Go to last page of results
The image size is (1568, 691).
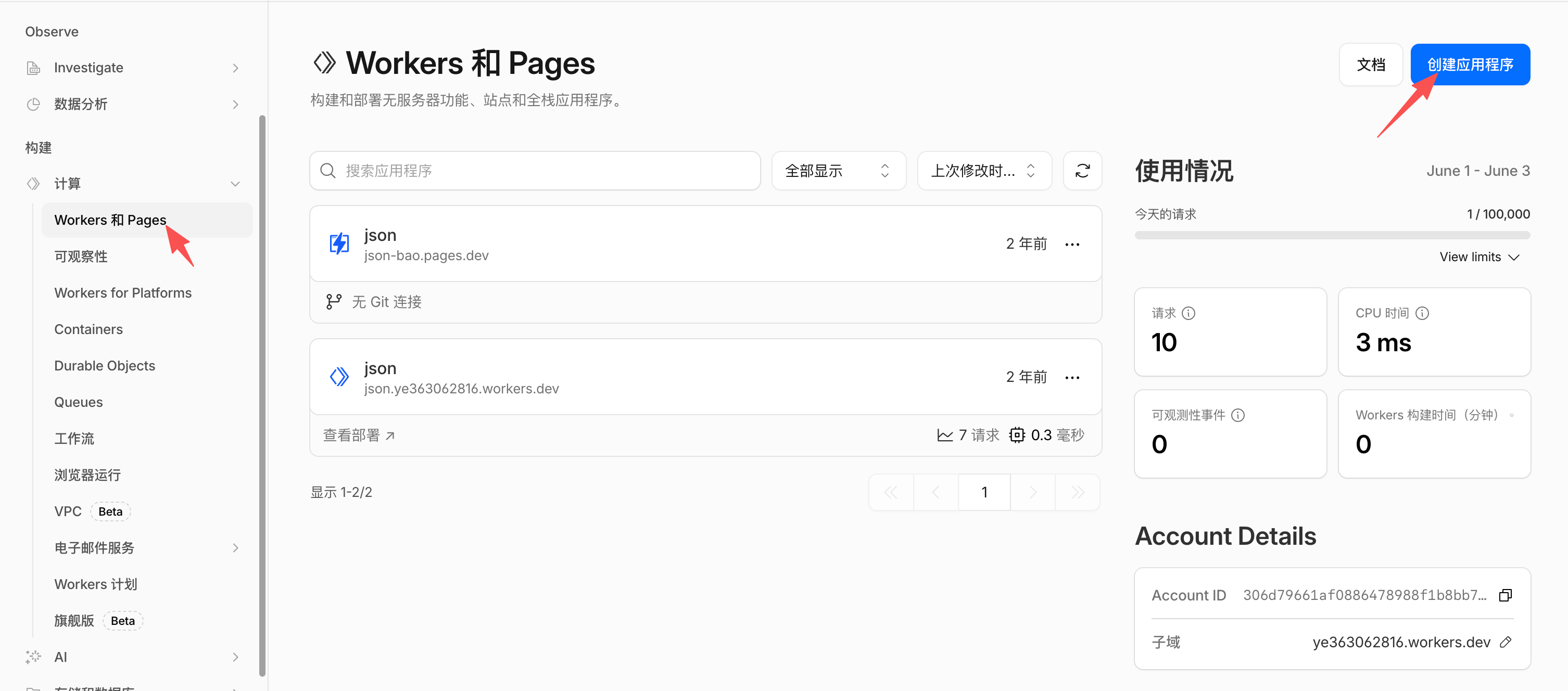point(1078,492)
